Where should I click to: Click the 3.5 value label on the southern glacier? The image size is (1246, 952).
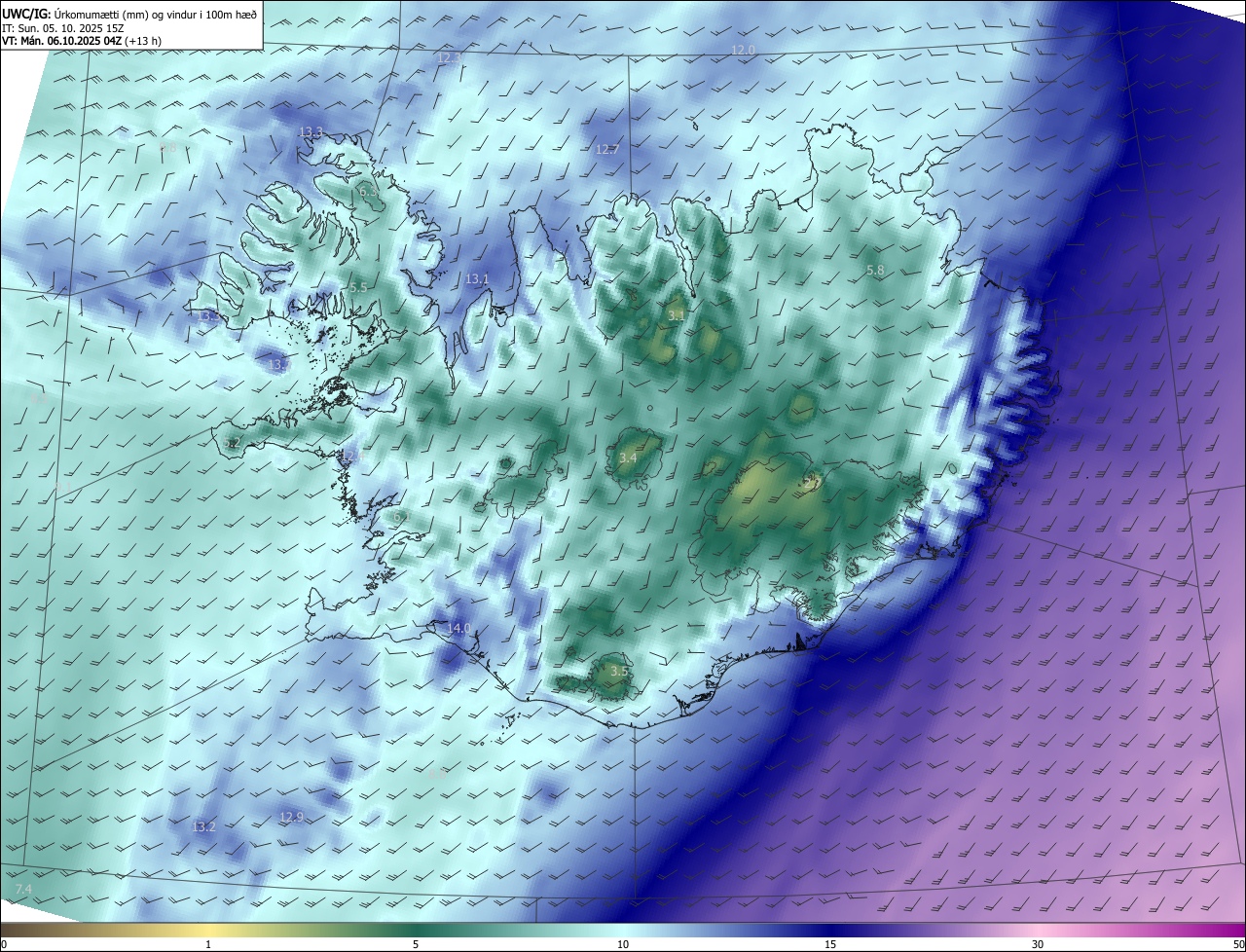(x=619, y=671)
